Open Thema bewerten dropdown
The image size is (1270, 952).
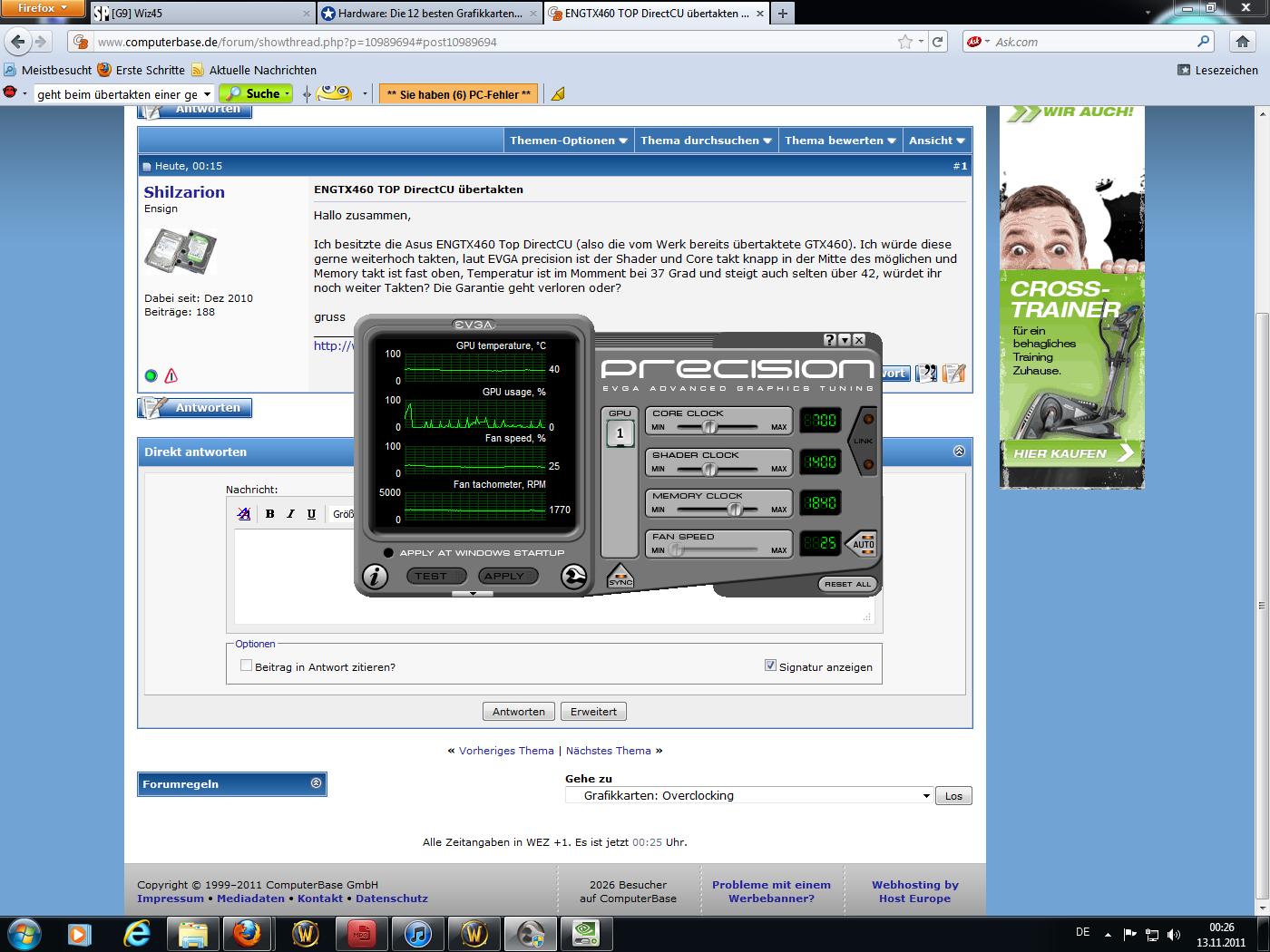pyautogui.click(x=840, y=141)
